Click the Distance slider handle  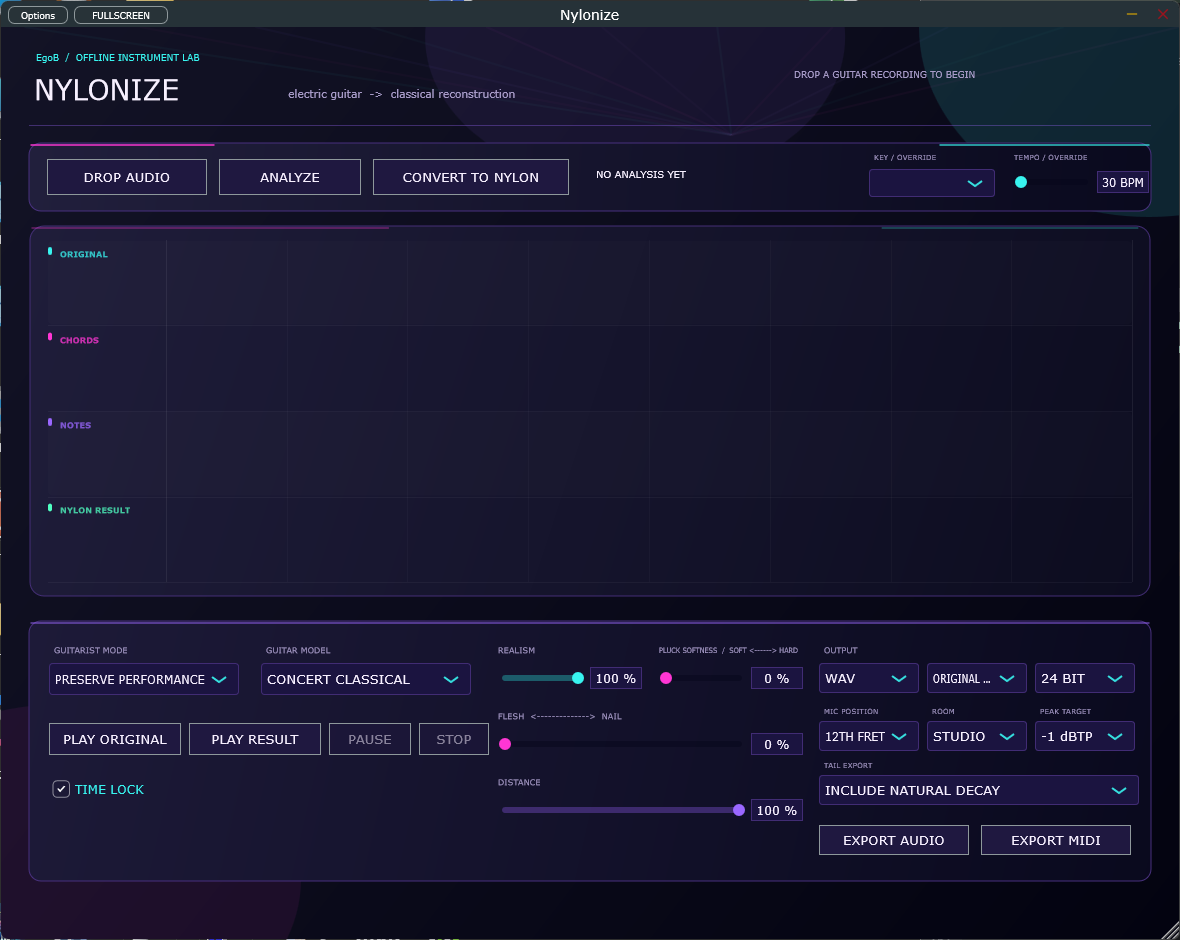coord(739,810)
